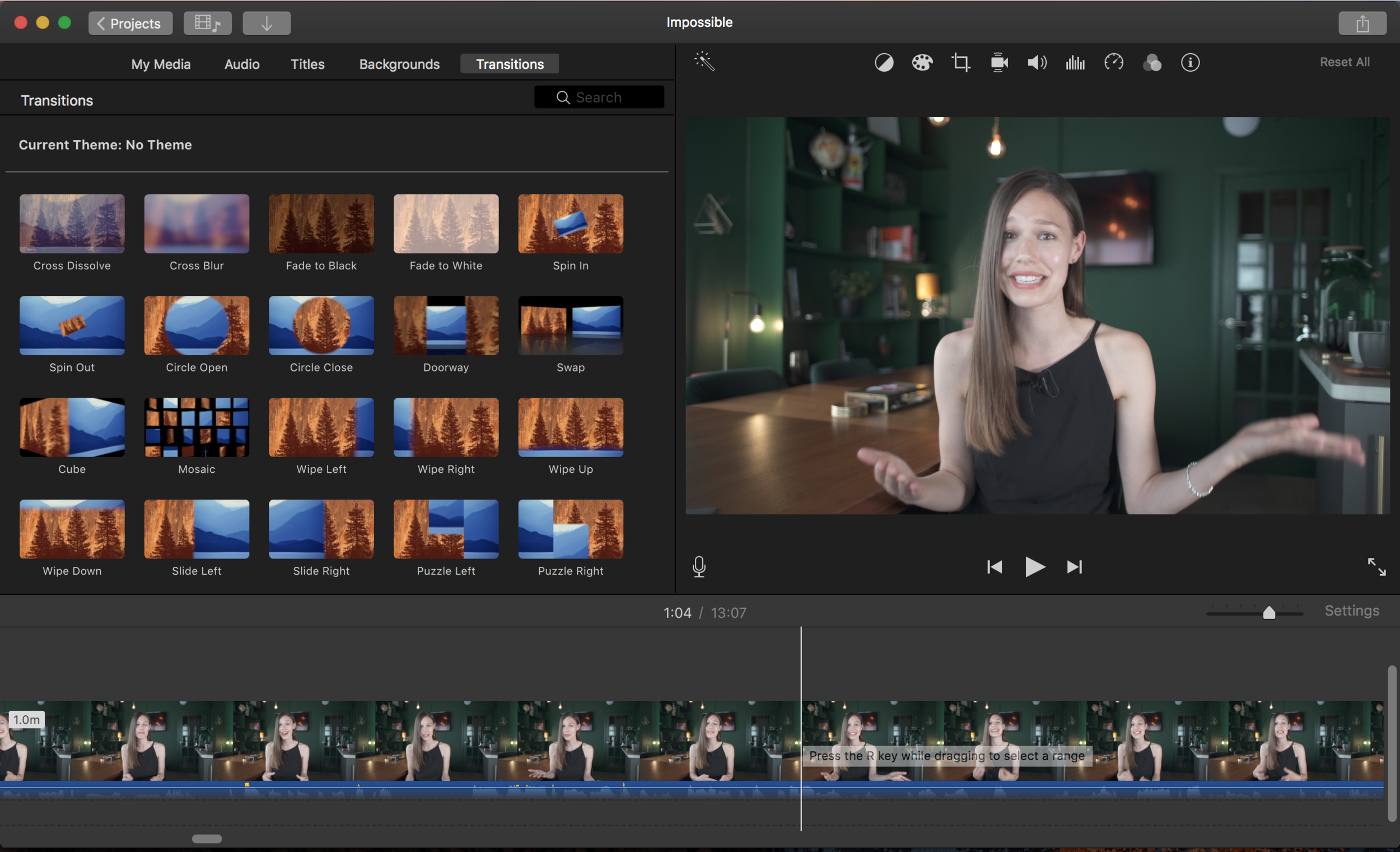
Task: Open the volume adjustment tool
Action: click(x=1037, y=62)
